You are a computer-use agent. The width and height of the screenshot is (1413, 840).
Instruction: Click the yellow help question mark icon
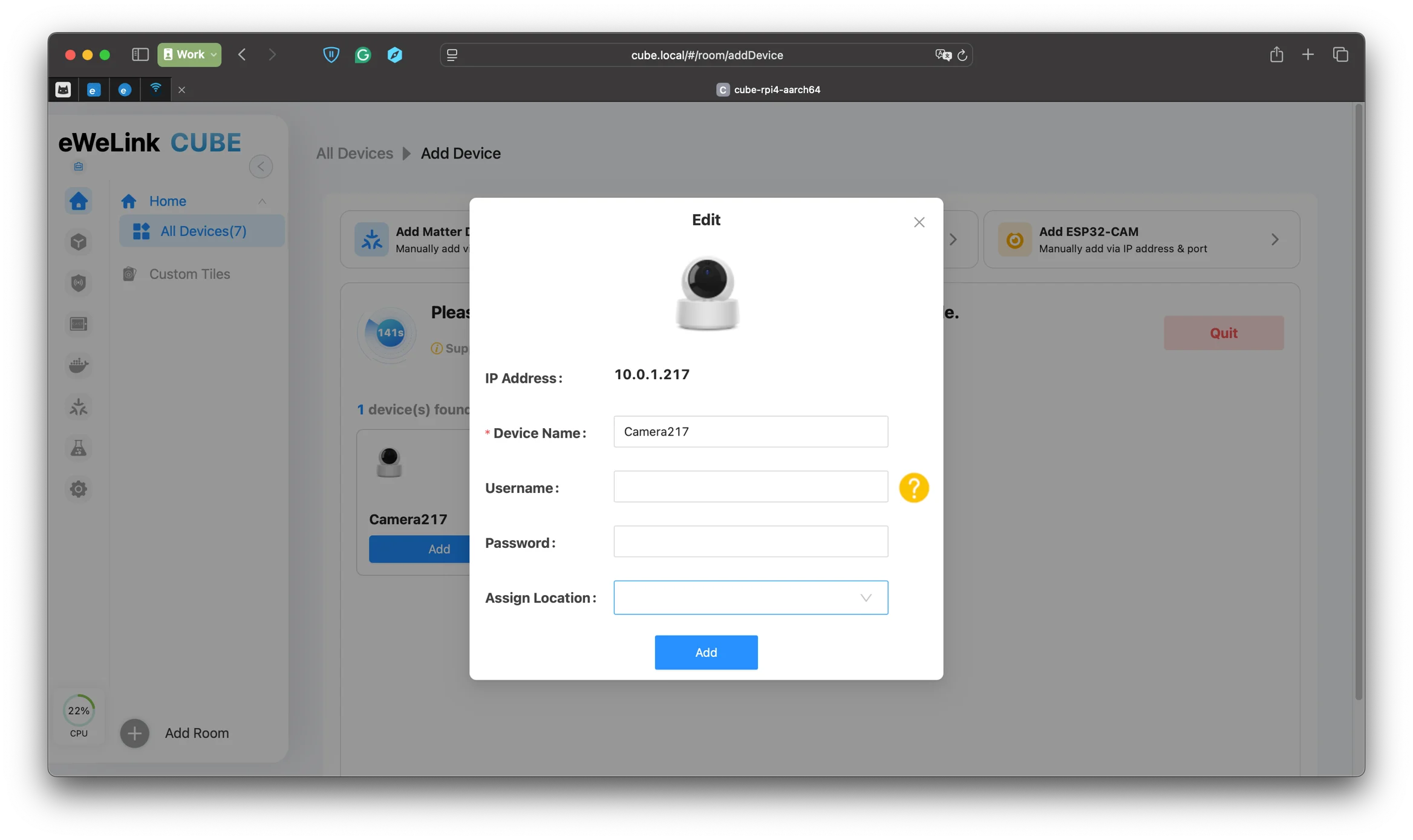pyautogui.click(x=913, y=487)
